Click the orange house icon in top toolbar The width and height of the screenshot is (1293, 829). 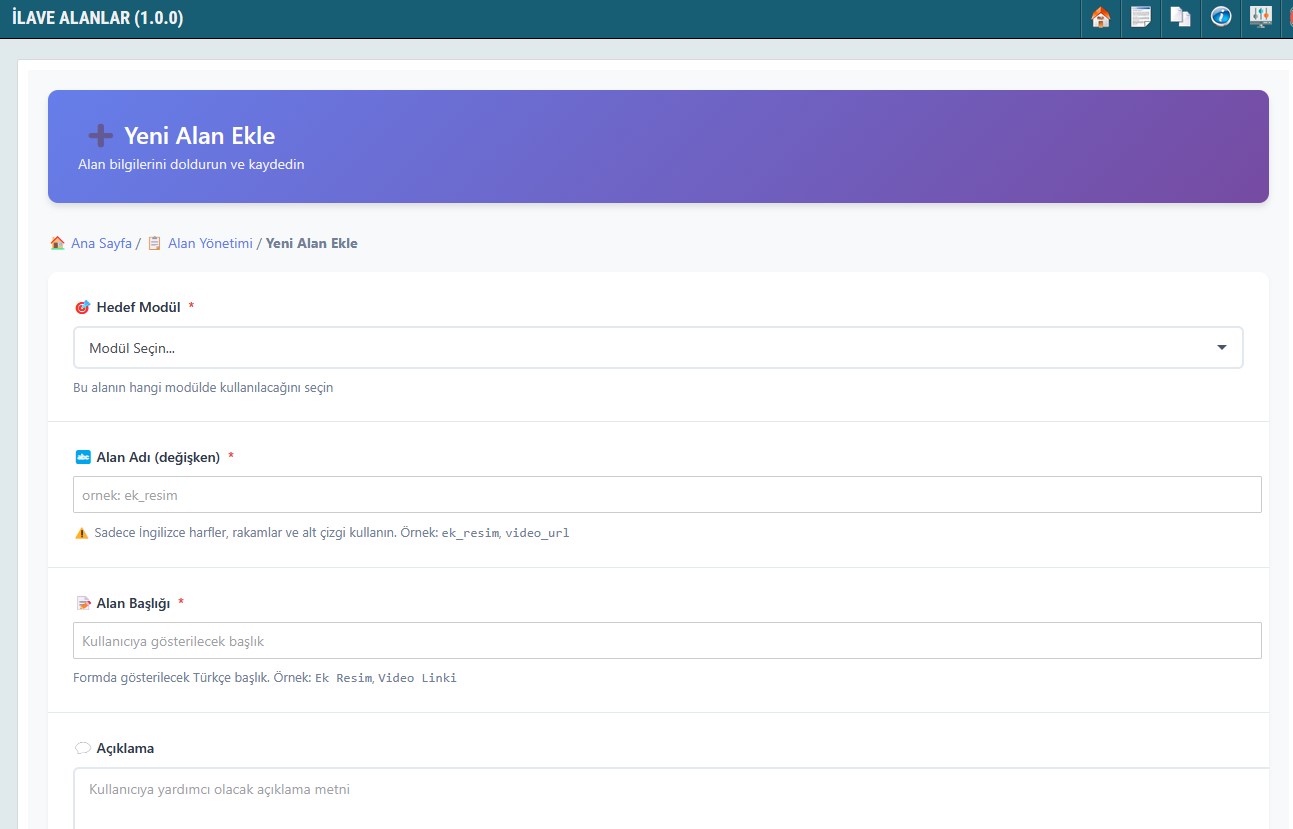click(x=1101, y=17)
